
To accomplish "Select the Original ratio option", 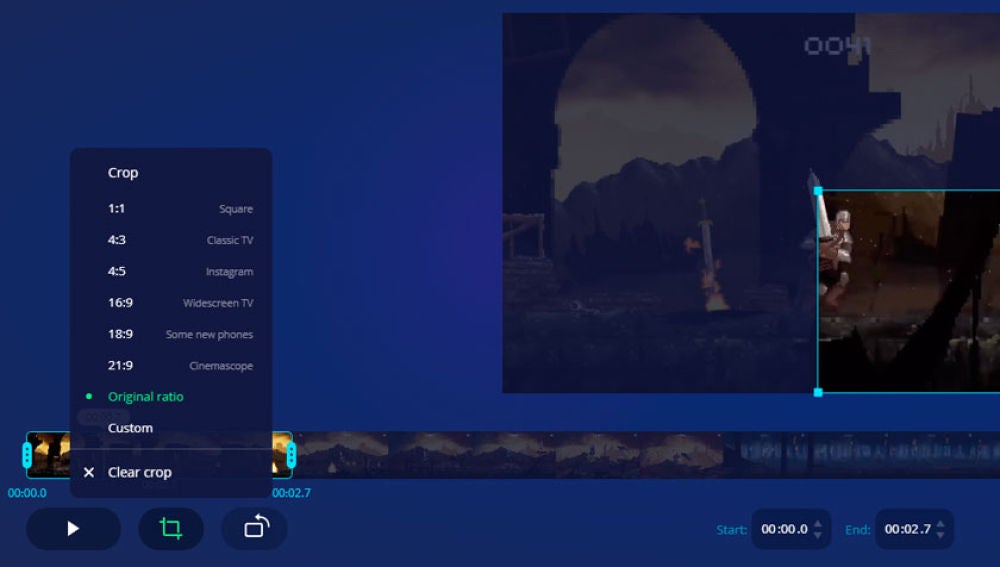I will [146, 397].
